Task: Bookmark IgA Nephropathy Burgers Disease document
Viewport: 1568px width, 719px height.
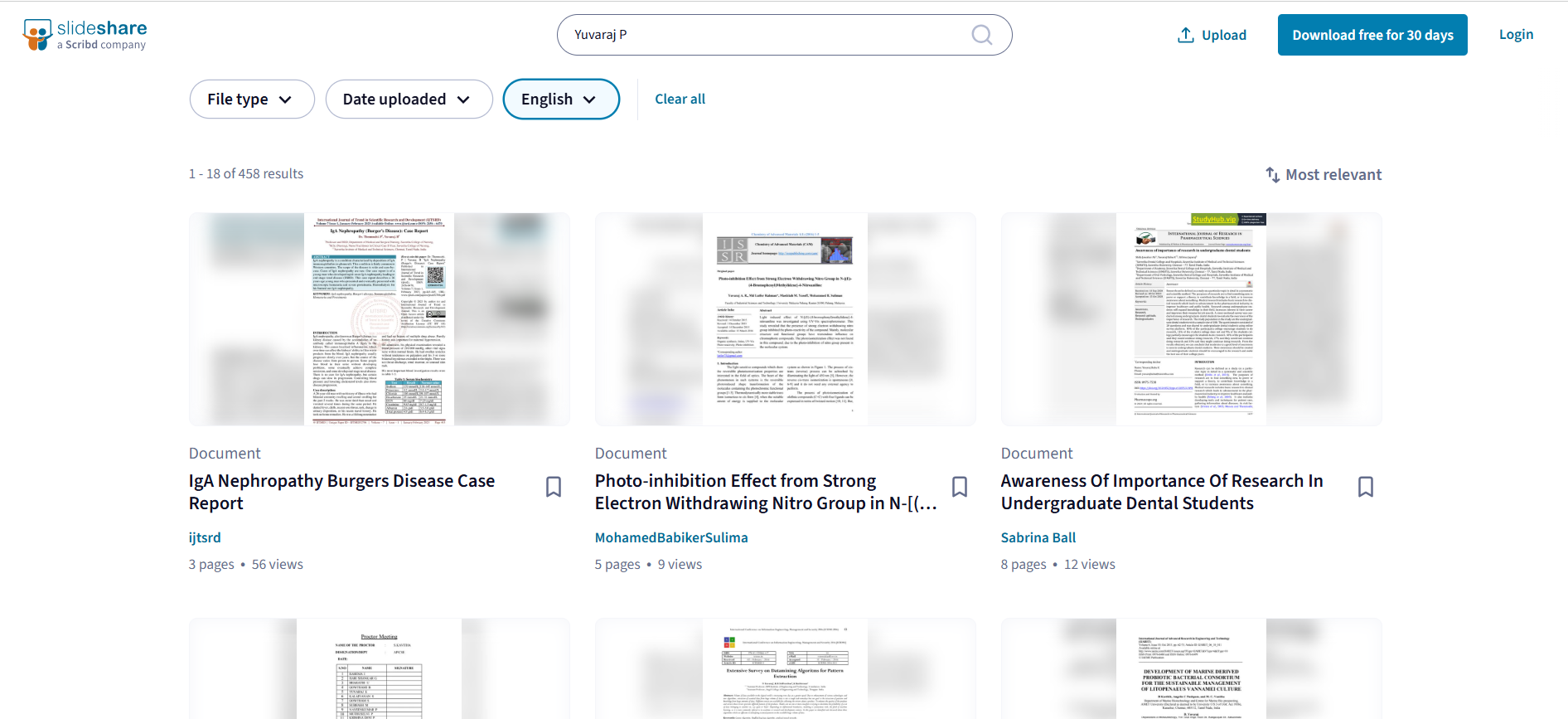Action: pos(554,487)
